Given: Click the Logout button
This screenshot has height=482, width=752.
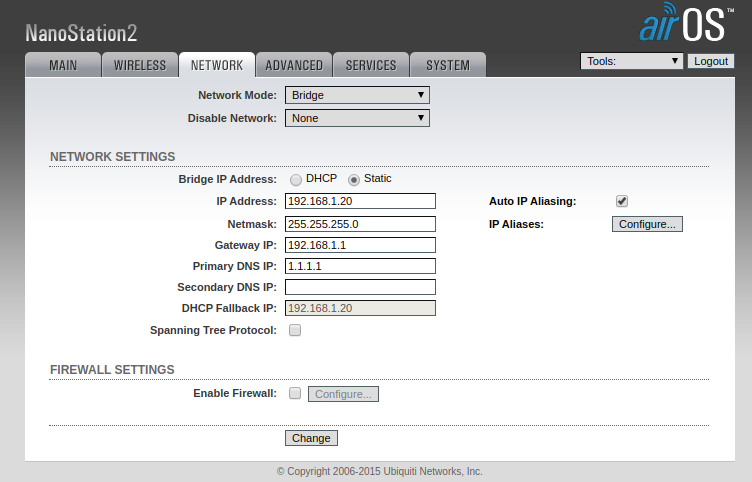Looking at the screenshot, I should pyautogui.click(x=711, y=61).
